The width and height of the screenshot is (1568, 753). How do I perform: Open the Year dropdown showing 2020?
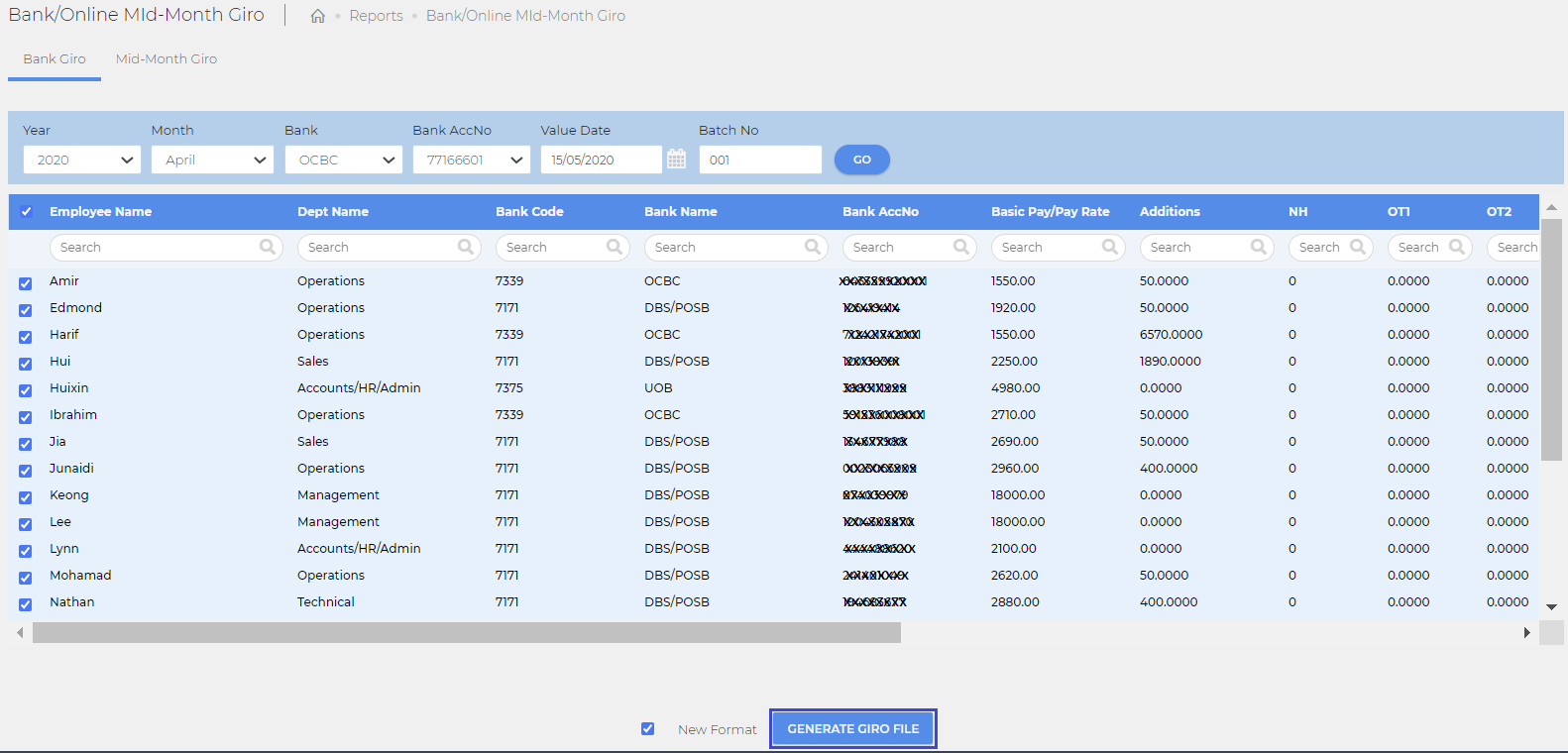81,160
